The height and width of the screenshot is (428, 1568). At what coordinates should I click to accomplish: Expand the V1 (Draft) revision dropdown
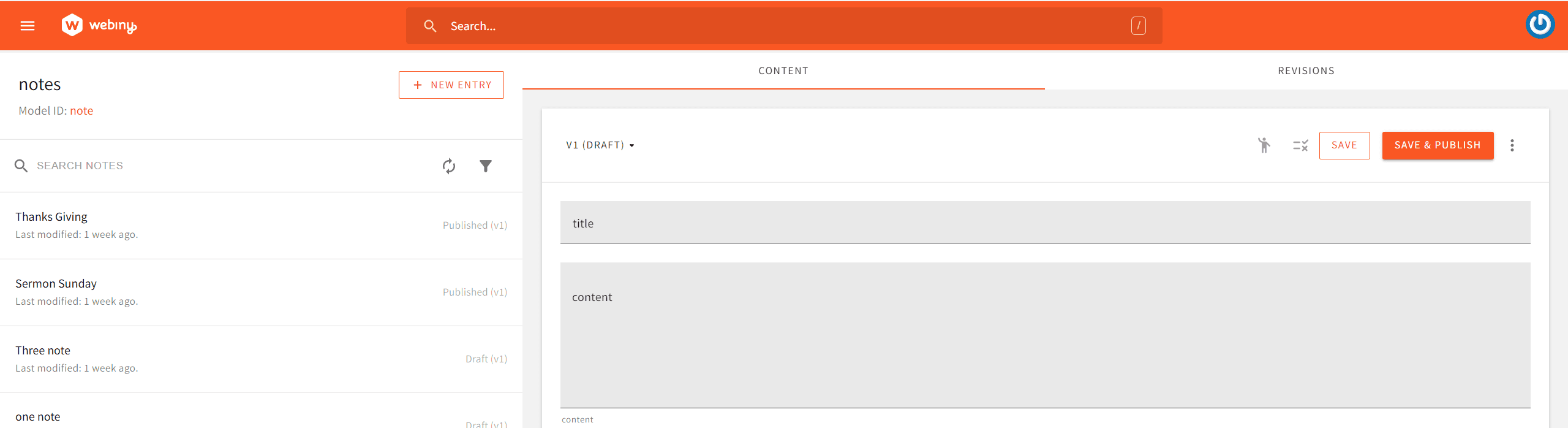coord(600,145)
